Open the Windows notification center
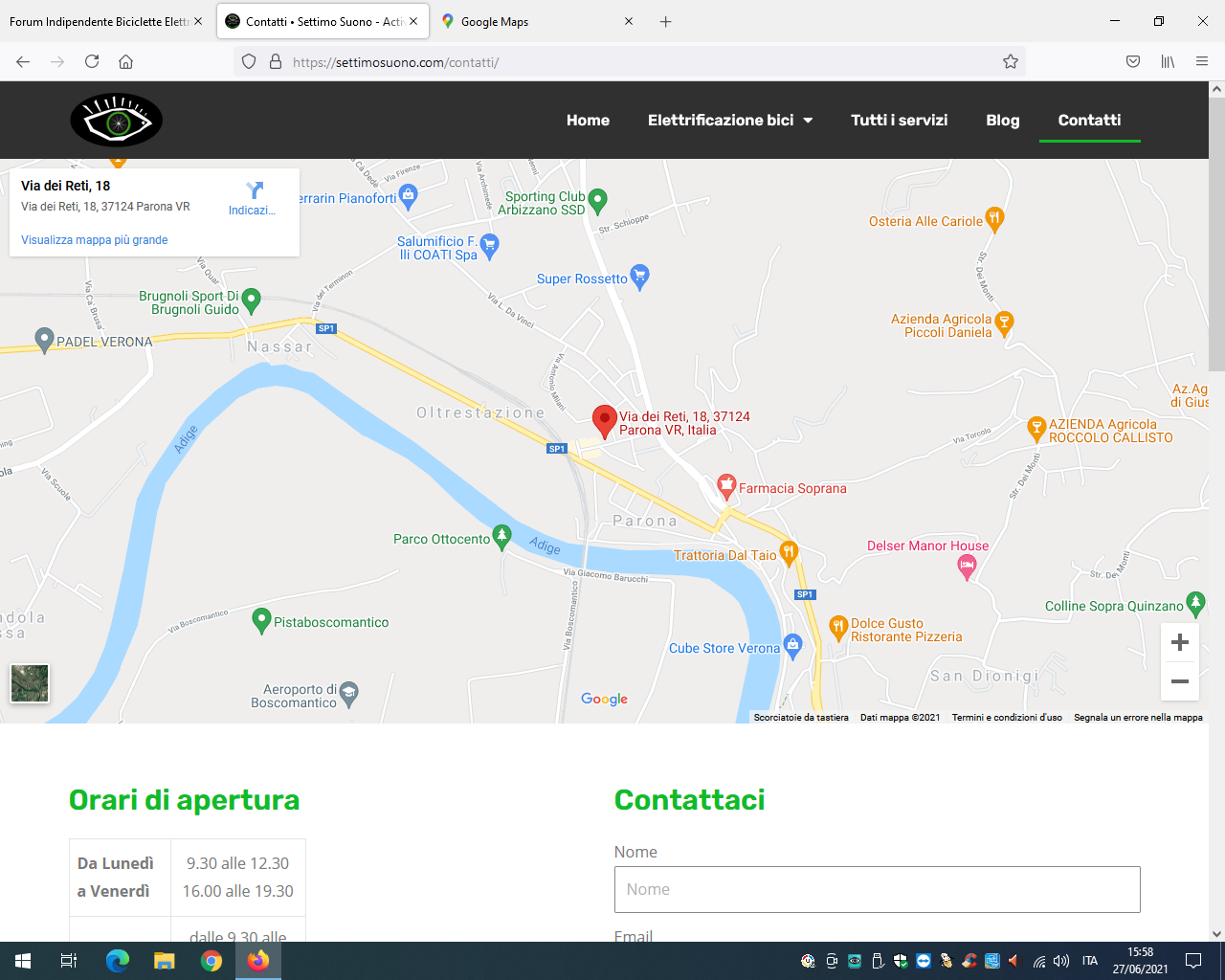 click(x=1193, y=961)
